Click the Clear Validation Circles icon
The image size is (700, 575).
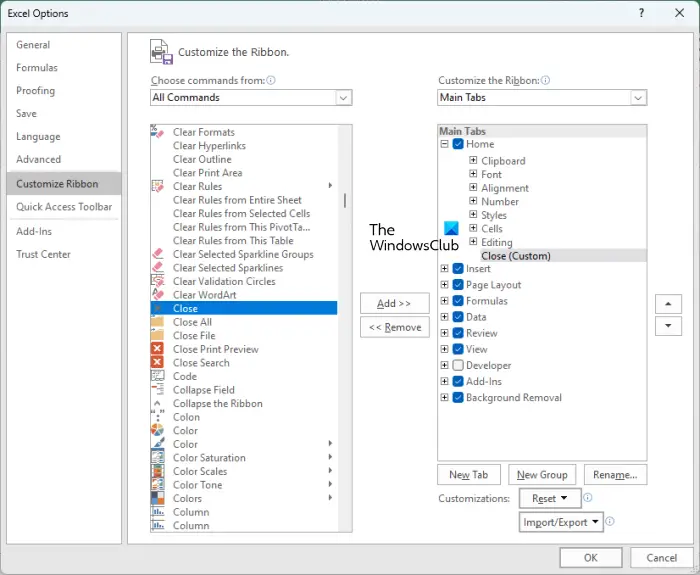tap(157, 281)
